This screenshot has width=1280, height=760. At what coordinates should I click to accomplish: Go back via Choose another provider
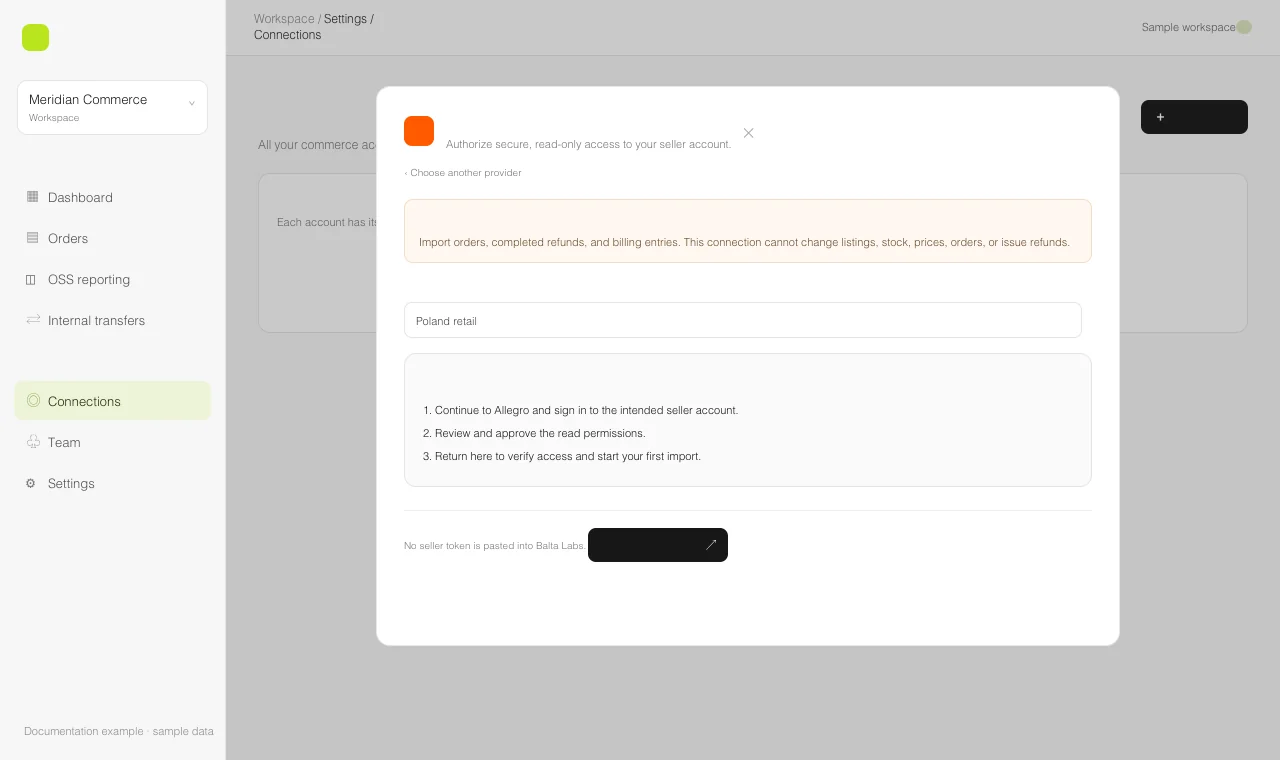(x=463, y=173)
